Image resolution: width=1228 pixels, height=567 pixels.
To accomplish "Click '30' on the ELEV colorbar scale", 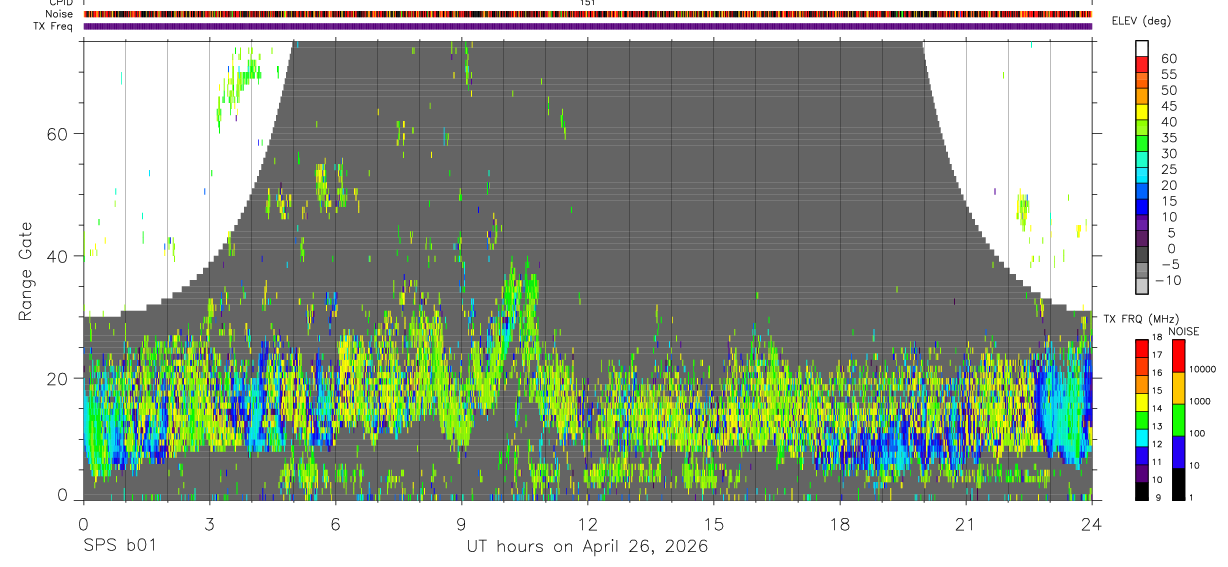I will 1168,153.
